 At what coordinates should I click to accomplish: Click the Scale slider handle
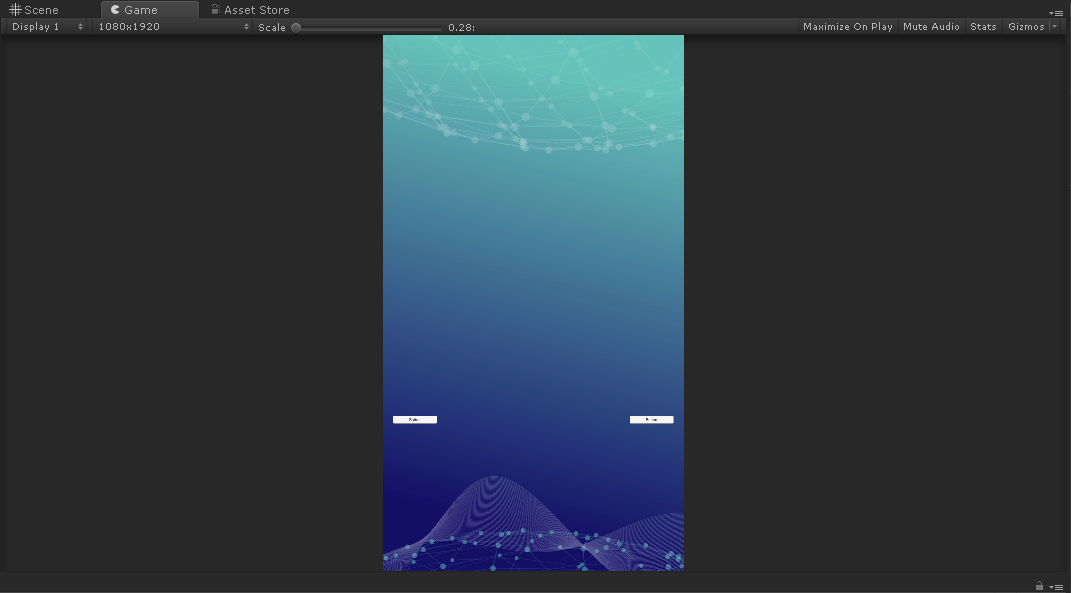coord(296,27)
